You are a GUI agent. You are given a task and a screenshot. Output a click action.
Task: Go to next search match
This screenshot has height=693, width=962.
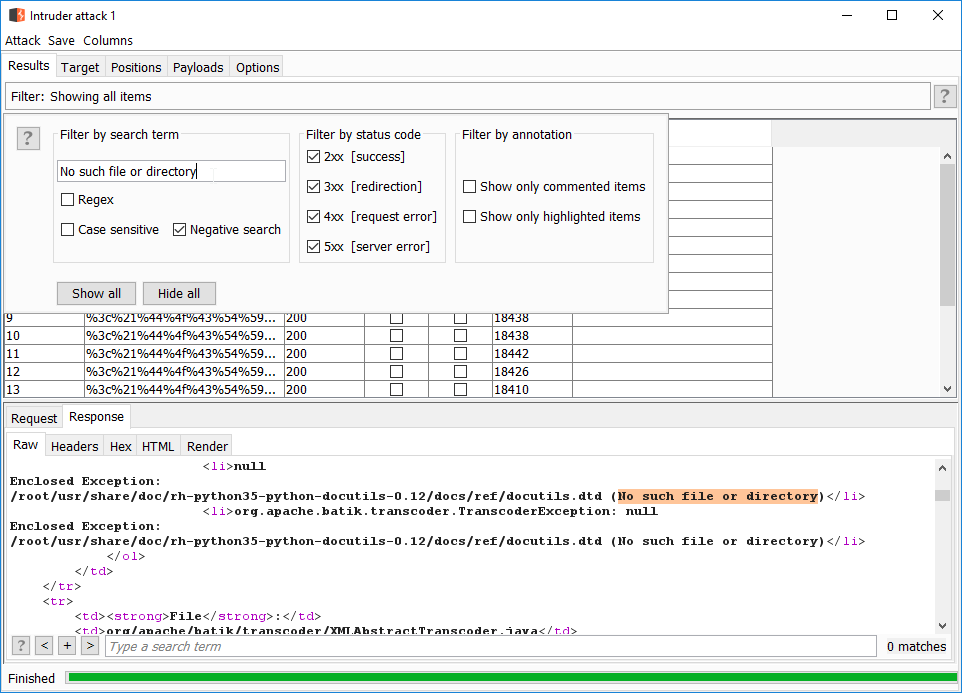coord(90,646)
